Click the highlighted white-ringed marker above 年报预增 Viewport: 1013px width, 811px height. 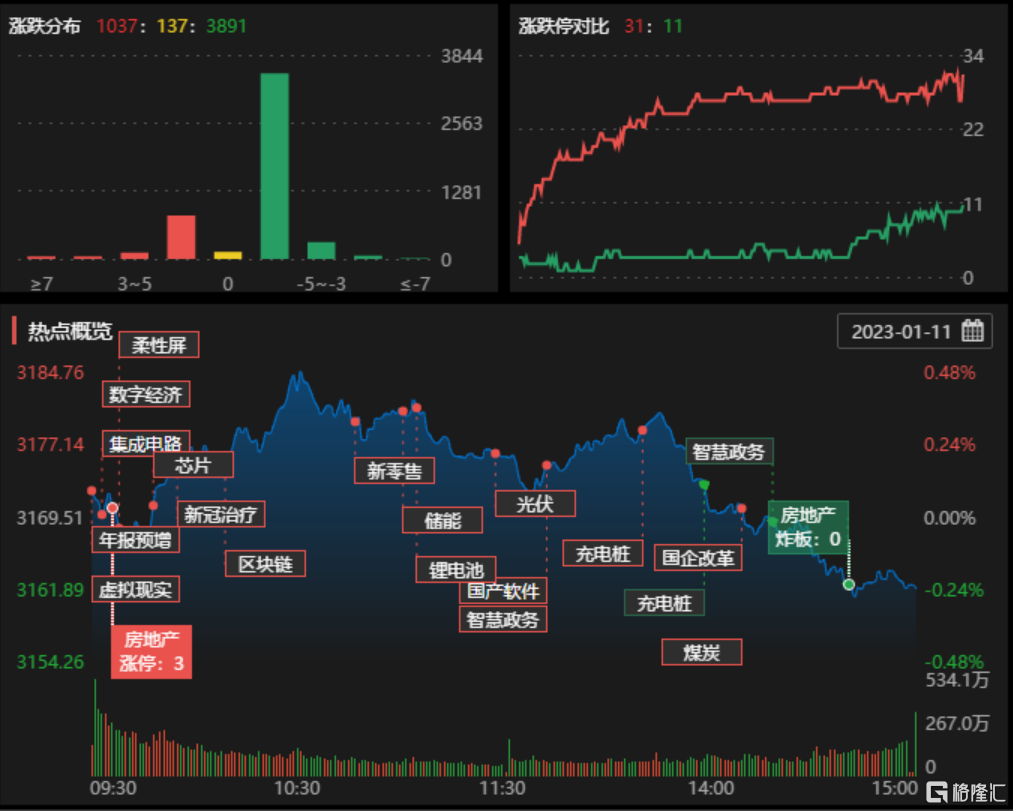click(x=112, y=508)
